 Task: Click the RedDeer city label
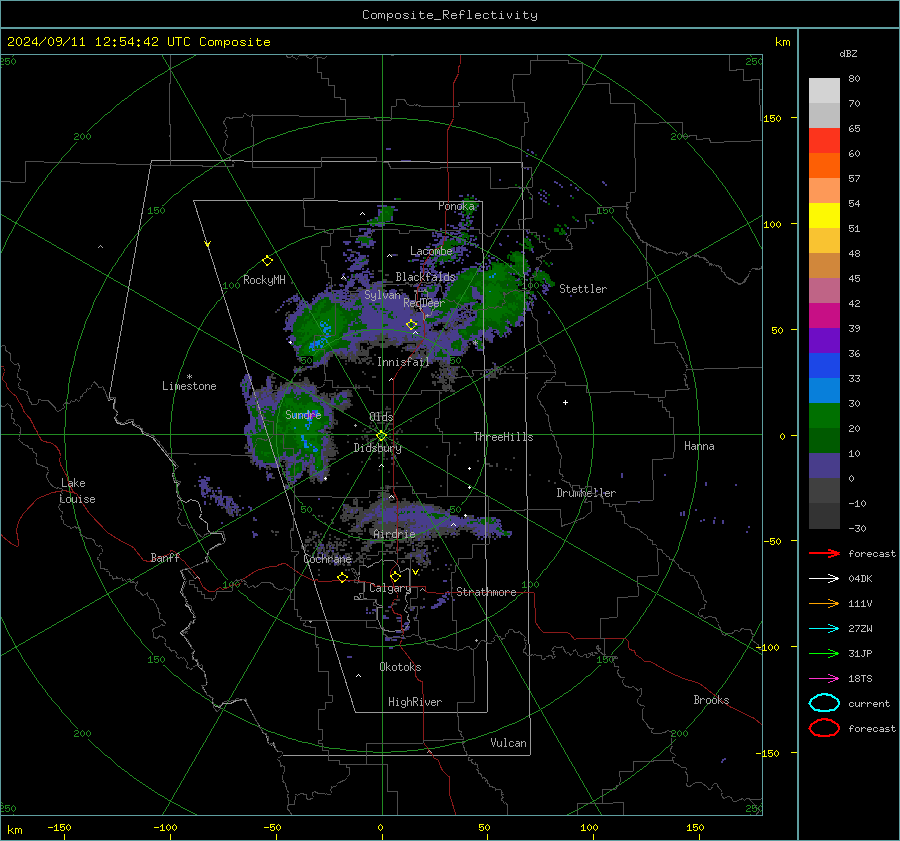point(424,303)
